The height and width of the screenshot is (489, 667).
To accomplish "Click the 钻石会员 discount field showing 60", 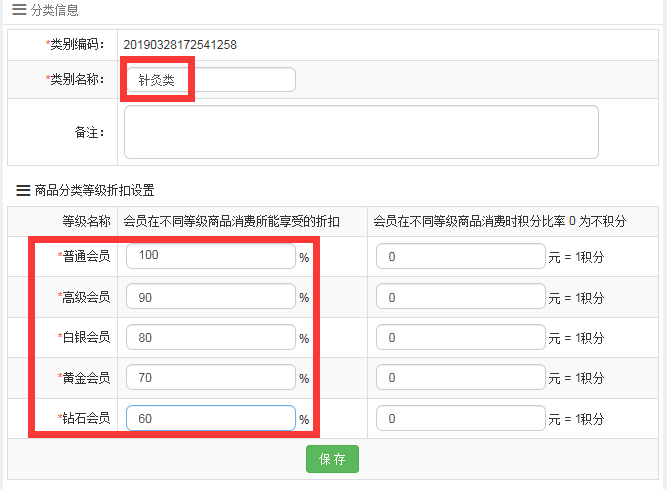I will pyautogui.click(x=211, y=418).
